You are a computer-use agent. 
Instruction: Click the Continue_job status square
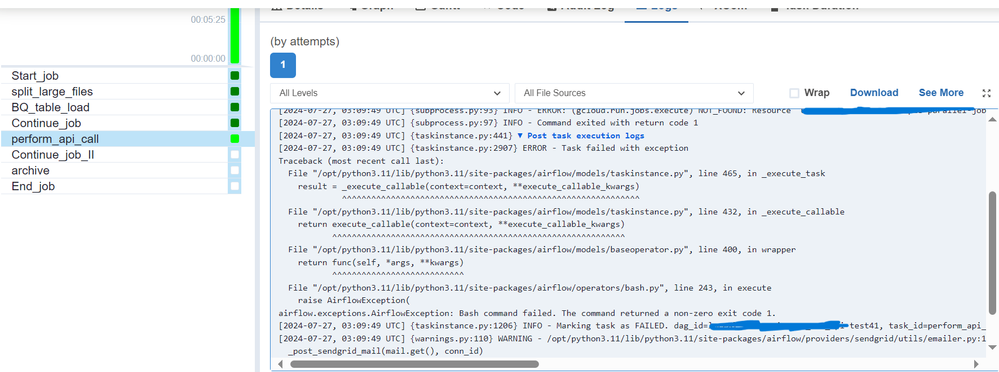point(234,123)
